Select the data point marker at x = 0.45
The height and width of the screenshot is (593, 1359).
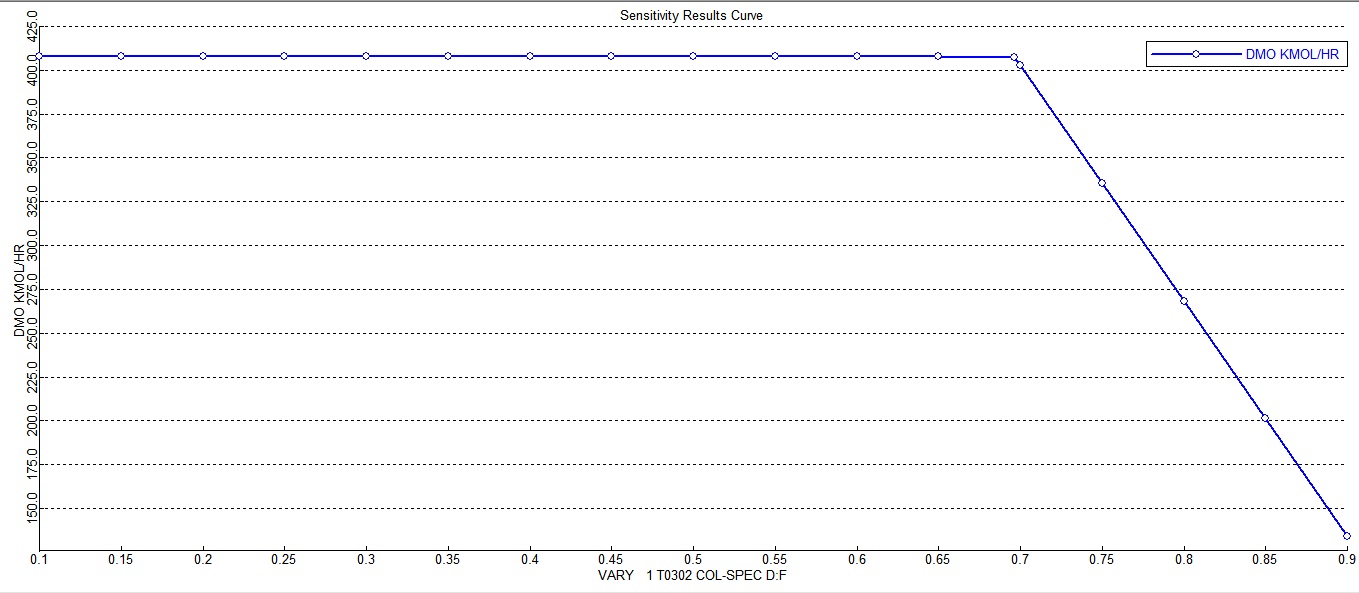[612, 56]
